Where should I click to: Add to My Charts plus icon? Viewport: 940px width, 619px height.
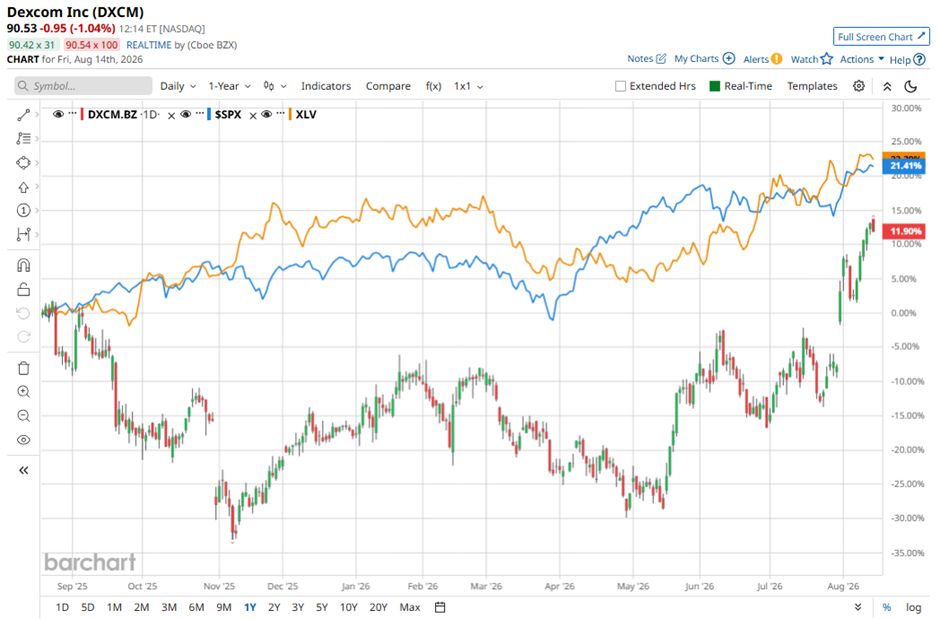[x=729, y=58]
